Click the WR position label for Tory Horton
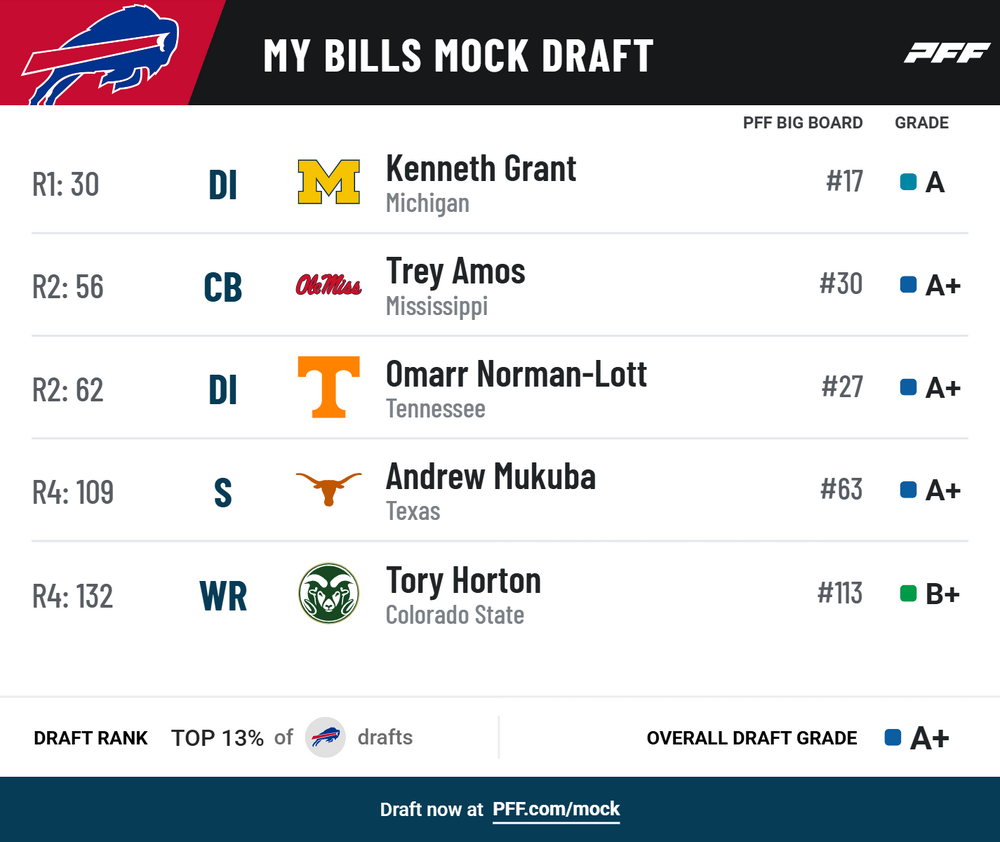The width and height of the screenshot is (1000, 842). coord(223,596)
